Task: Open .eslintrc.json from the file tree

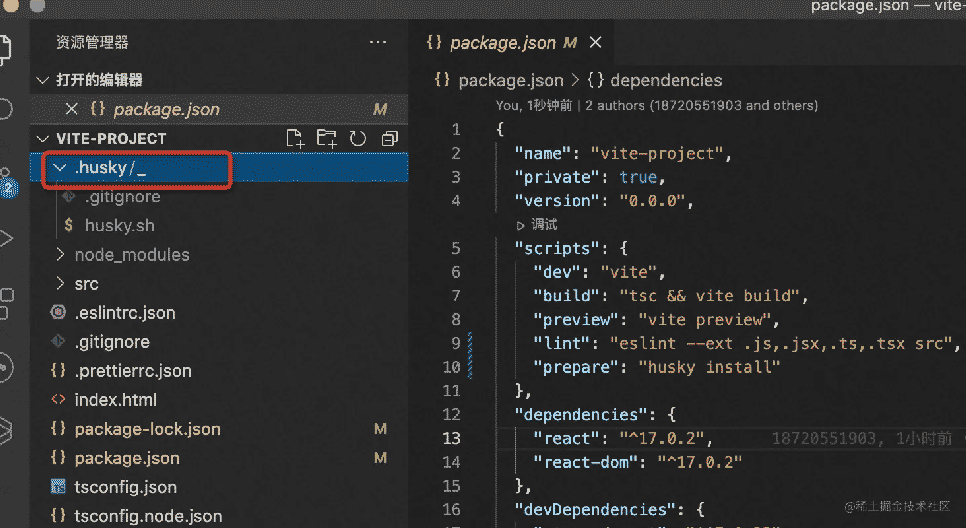Action: coord(124,313)
